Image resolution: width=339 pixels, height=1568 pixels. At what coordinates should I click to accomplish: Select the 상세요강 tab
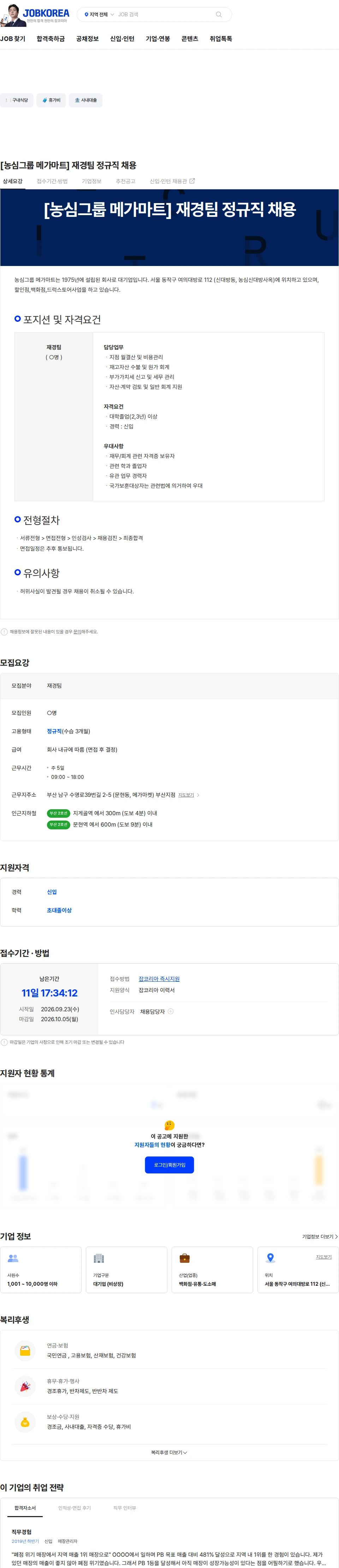(x=12, y=181)
